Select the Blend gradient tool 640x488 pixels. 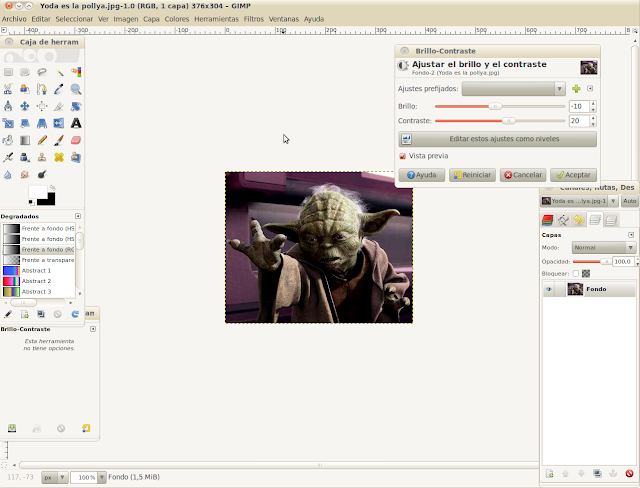tap(25, 140)
